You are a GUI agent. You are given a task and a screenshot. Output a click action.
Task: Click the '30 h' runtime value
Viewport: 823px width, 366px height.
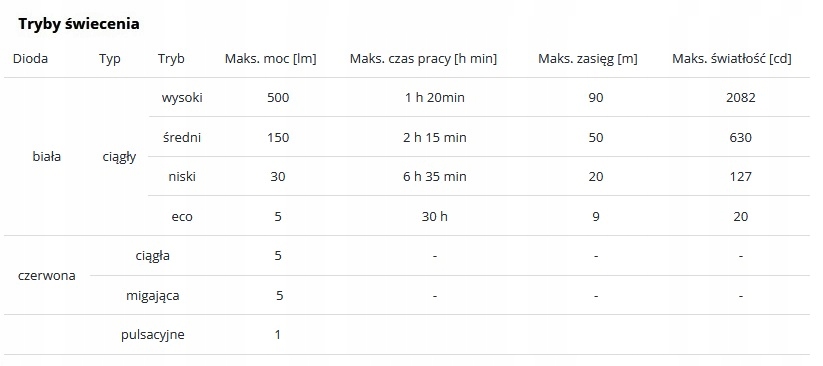pyautogui.click(x=435, y=216)
